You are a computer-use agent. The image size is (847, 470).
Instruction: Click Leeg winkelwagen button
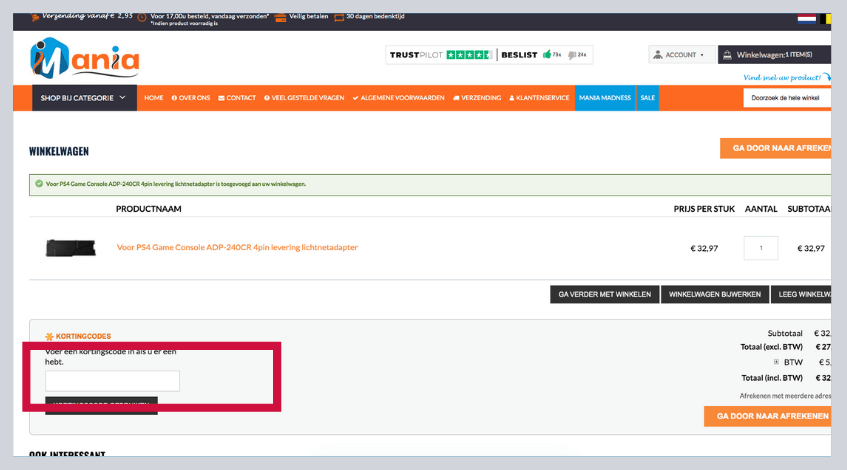point(801,294)
